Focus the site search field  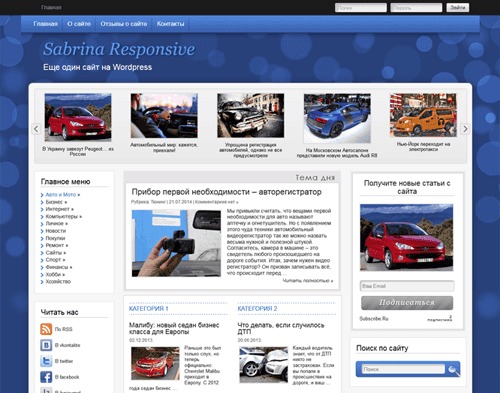403,369
